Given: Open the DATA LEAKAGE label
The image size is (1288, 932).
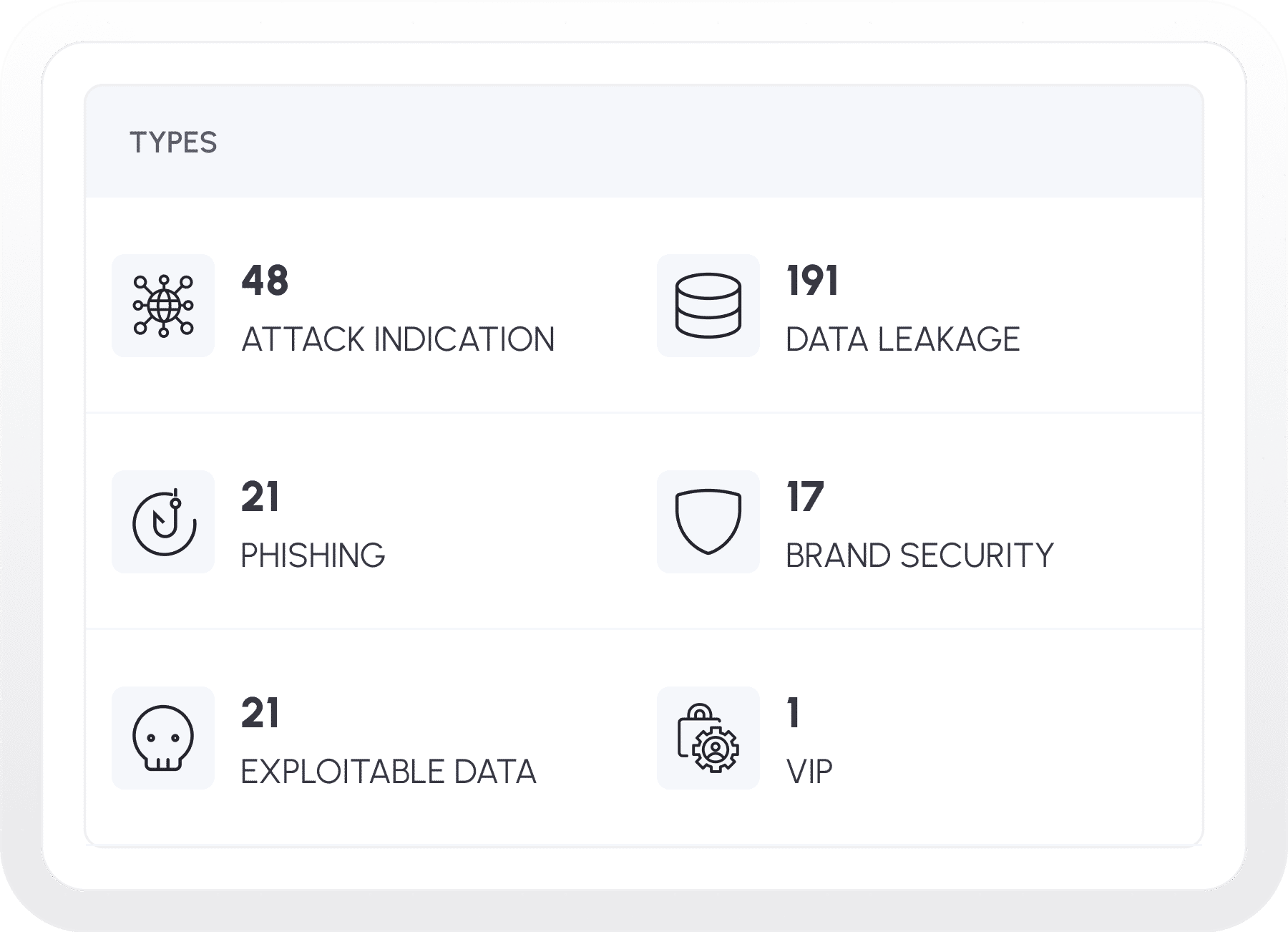Looking at the screenshot, I should (x=902, y=339).
